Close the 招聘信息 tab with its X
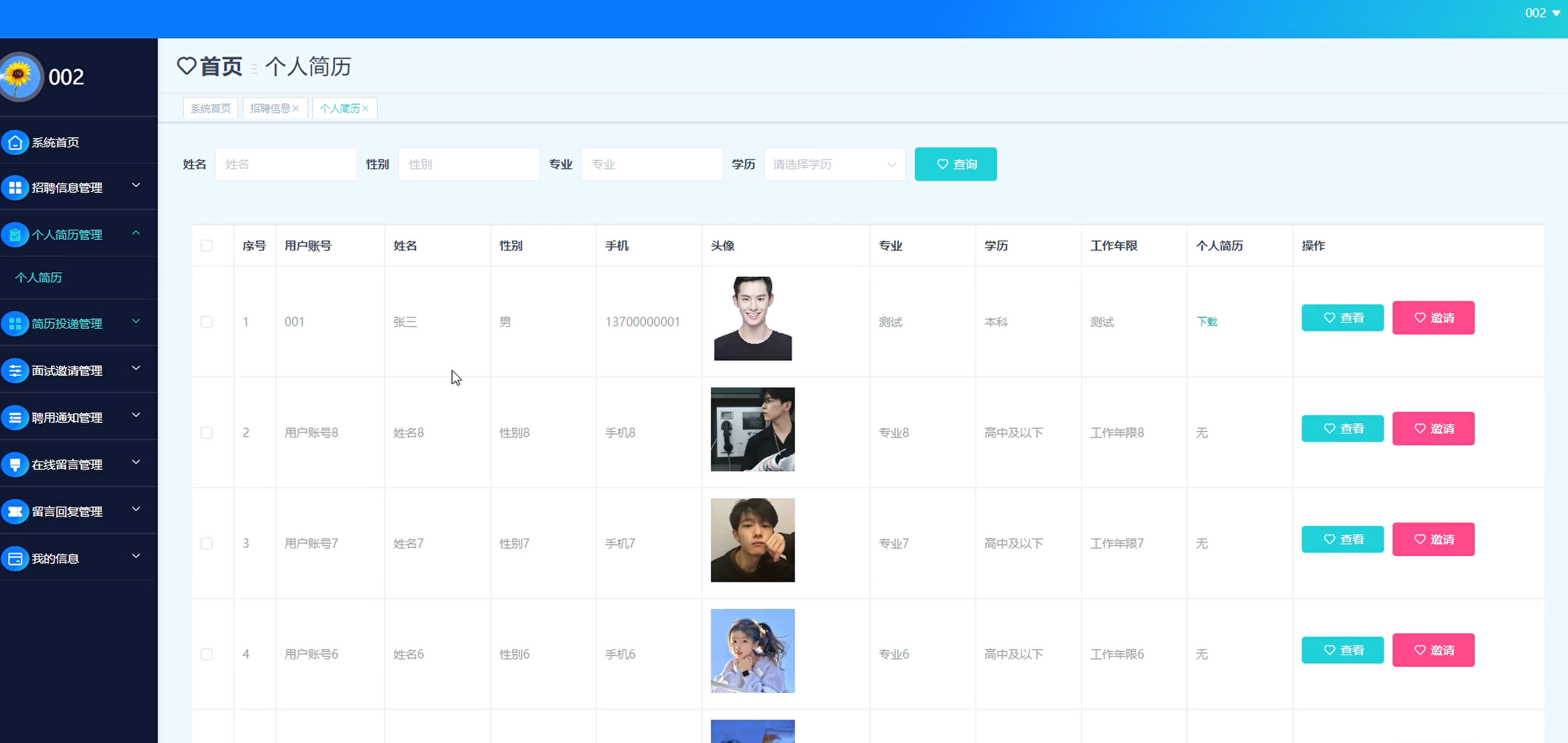1568x743 pixels. pyautogui.click(x=296, y=108)
